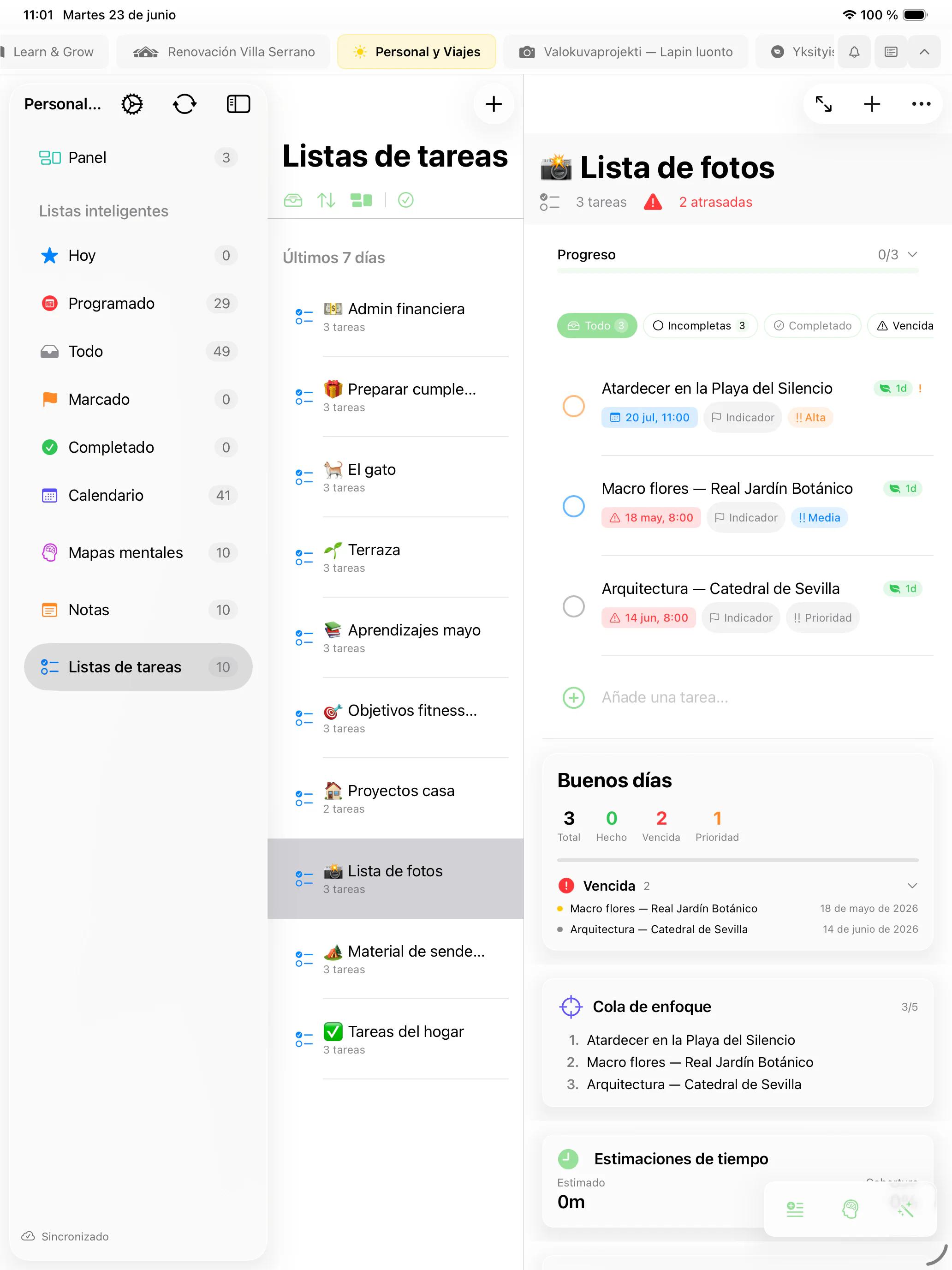Change due date 20 jul, 11:00

(x=649, y=417)
